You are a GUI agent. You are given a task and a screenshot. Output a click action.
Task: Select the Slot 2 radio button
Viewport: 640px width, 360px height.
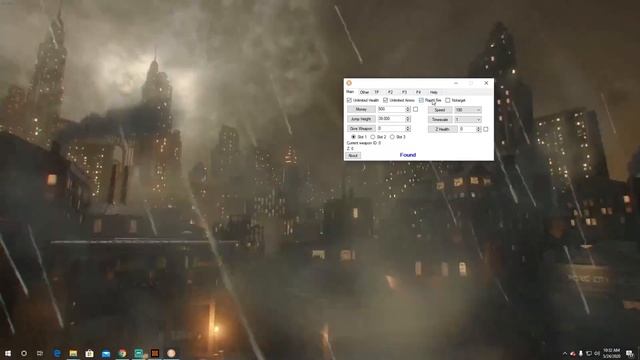[x=373, y=137]
